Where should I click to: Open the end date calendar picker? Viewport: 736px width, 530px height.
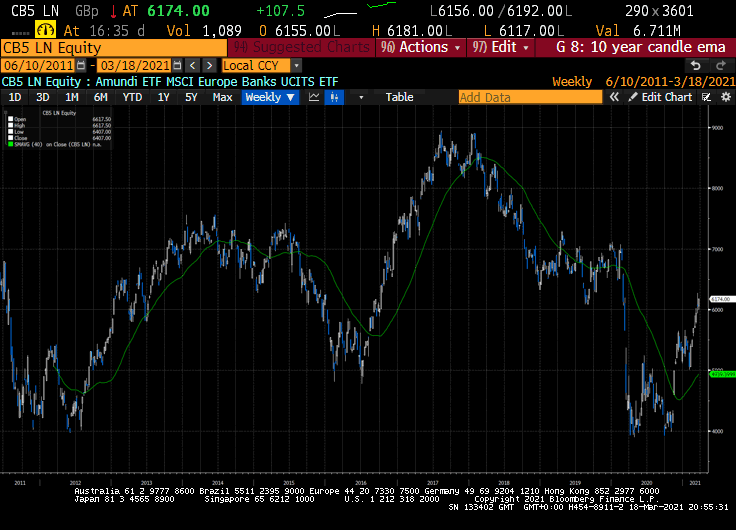pyautogui.click(x=177, y=65)
